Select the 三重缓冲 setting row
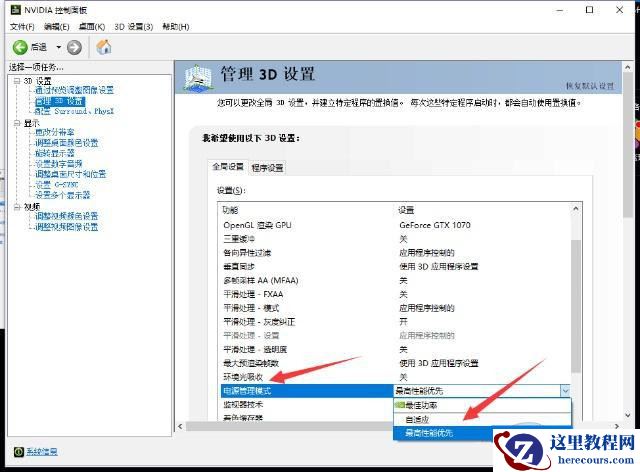The height and width of the screenshot is (472, 640). tap(396, 239)
